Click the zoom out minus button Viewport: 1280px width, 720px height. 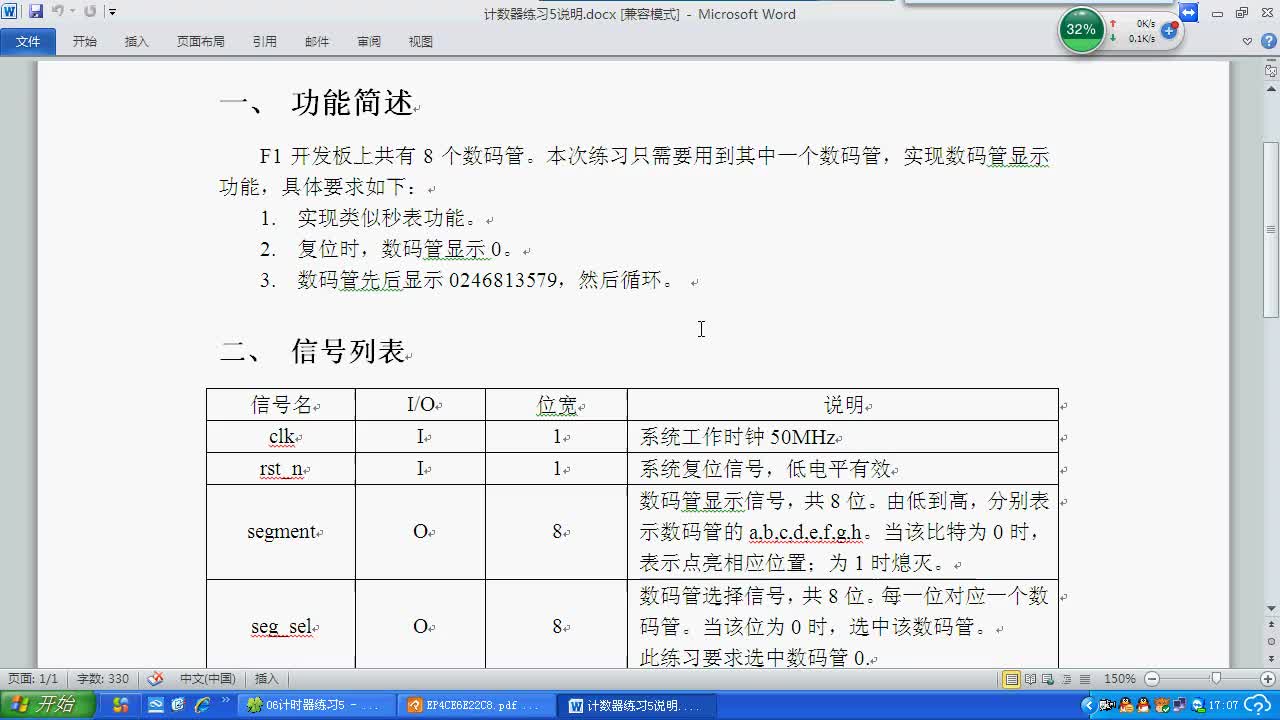(1151, 679)
